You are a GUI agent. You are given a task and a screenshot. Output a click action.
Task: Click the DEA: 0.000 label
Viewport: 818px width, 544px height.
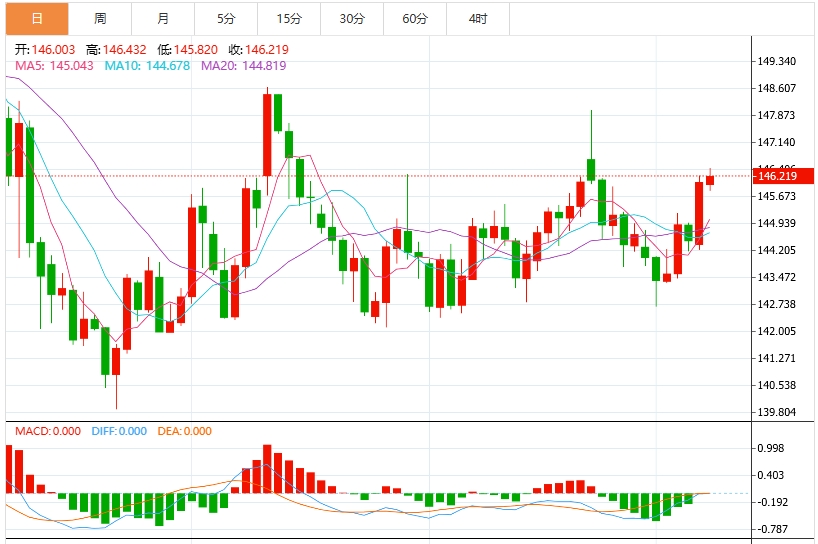[185, 431]
